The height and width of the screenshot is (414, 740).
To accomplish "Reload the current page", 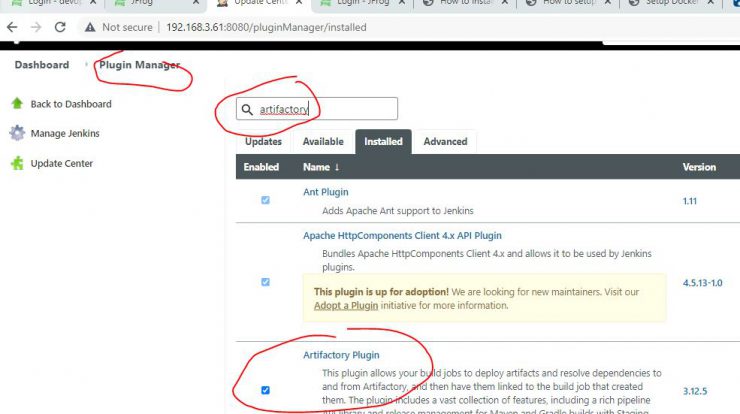I will pyautogui.click(x=60, y=27).
